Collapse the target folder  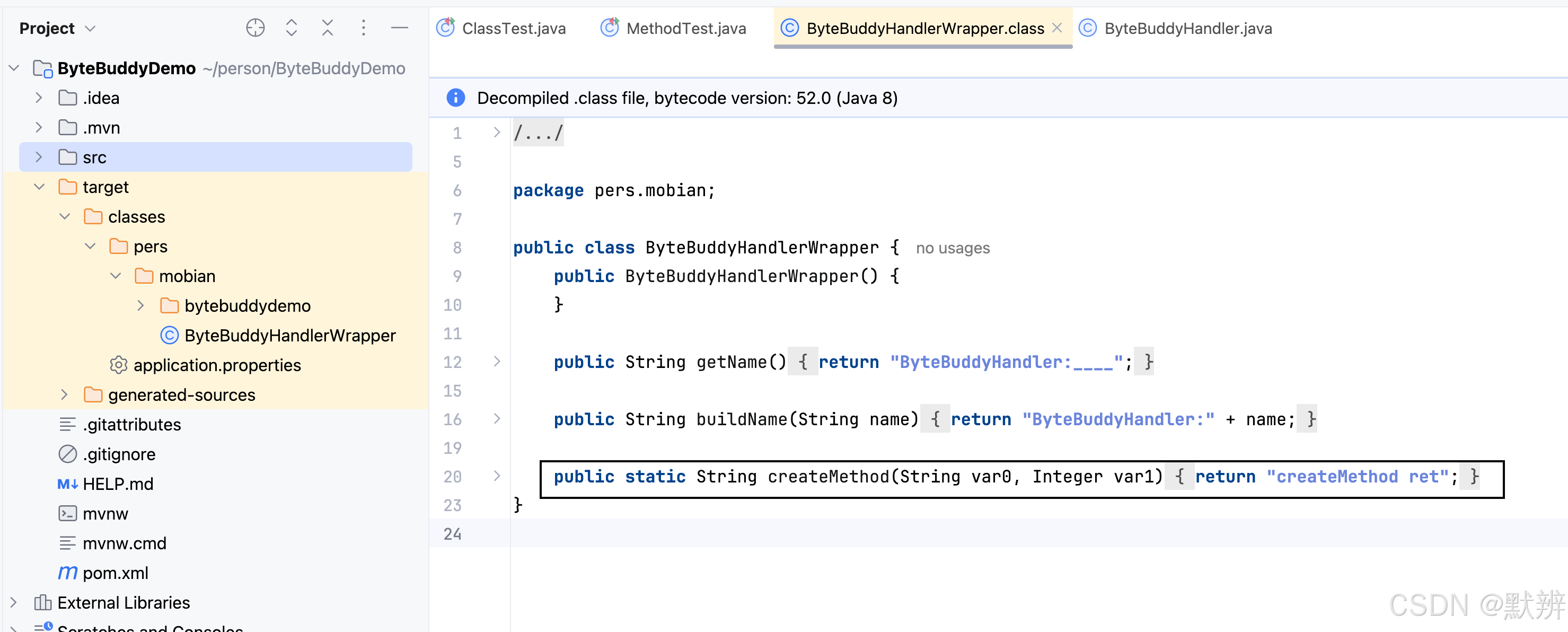point(39,187)
